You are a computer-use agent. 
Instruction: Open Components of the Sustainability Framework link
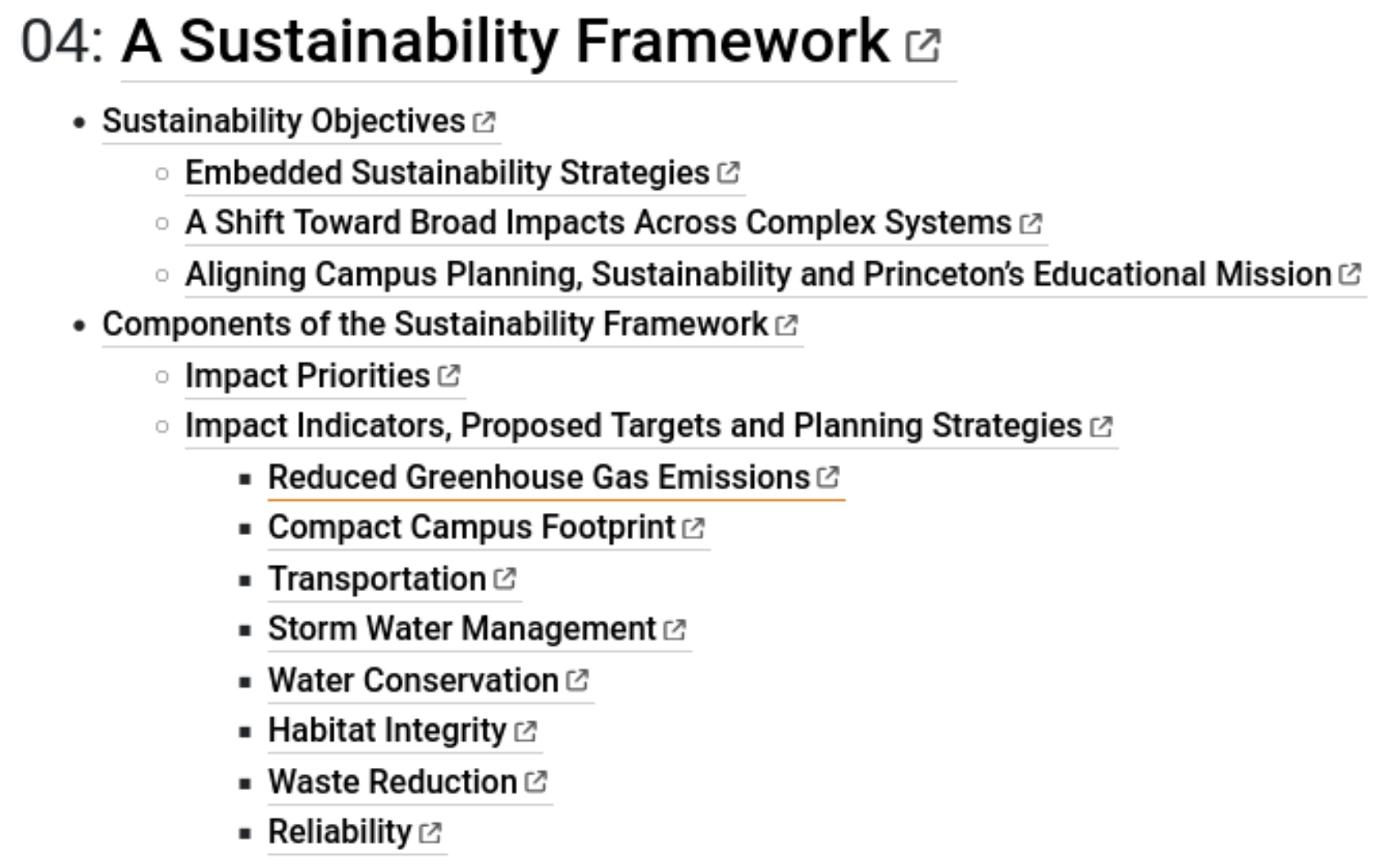pos(435,324)
